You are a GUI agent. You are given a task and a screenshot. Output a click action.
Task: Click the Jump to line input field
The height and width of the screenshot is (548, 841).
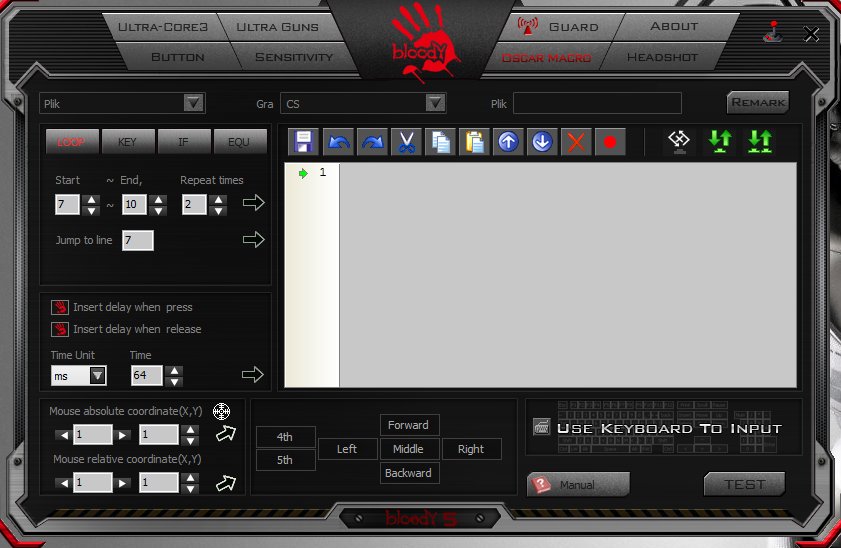138,240
